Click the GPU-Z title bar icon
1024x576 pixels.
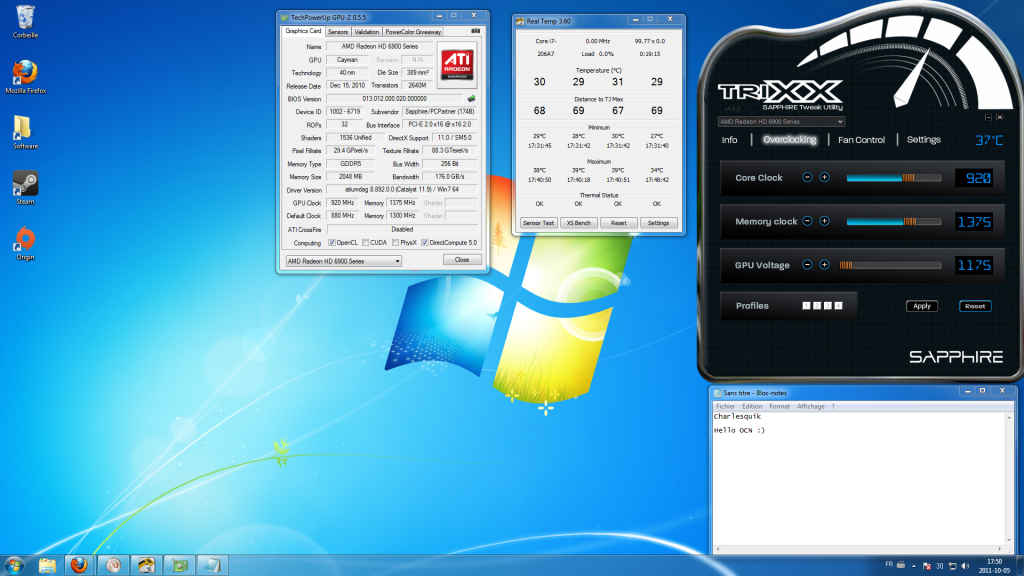285,17
